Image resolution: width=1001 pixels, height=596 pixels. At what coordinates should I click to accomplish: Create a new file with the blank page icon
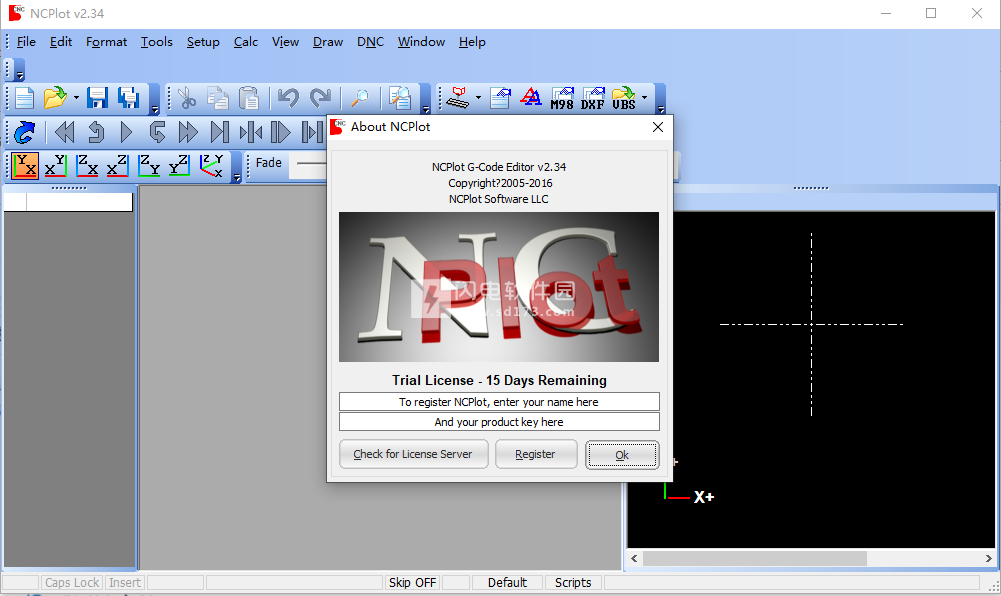pos(24,98)
